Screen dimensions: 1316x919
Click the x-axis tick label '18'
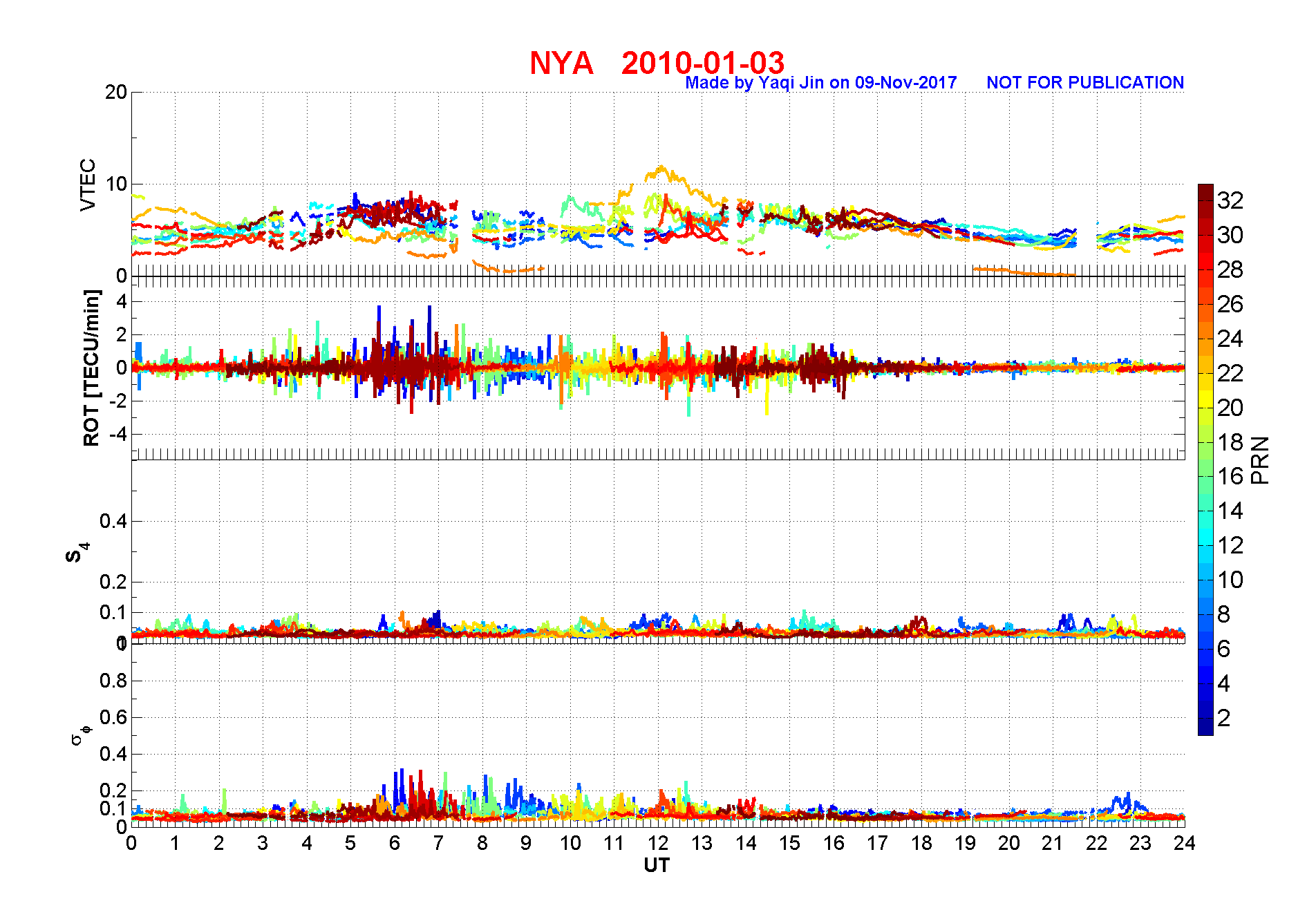tap(921, 843)
